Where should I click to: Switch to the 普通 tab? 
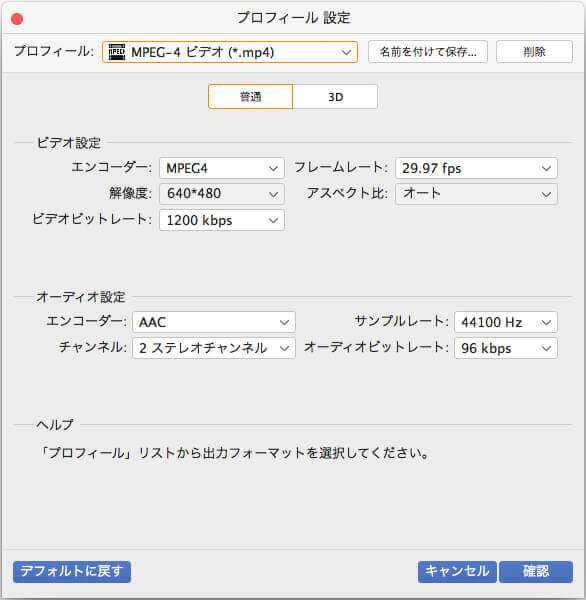click(250, 97)
